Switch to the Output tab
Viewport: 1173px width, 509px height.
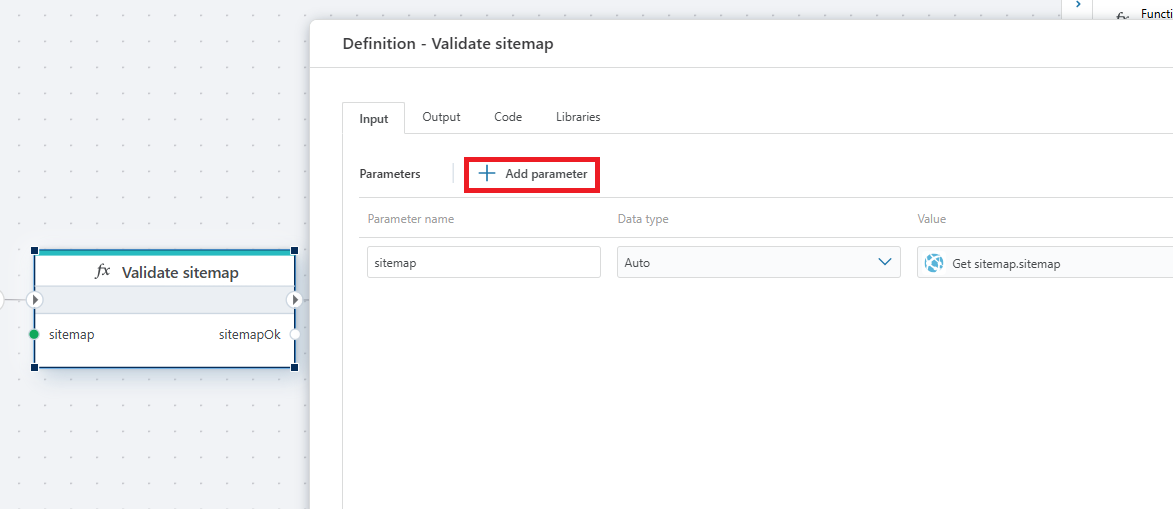(441, 117)
